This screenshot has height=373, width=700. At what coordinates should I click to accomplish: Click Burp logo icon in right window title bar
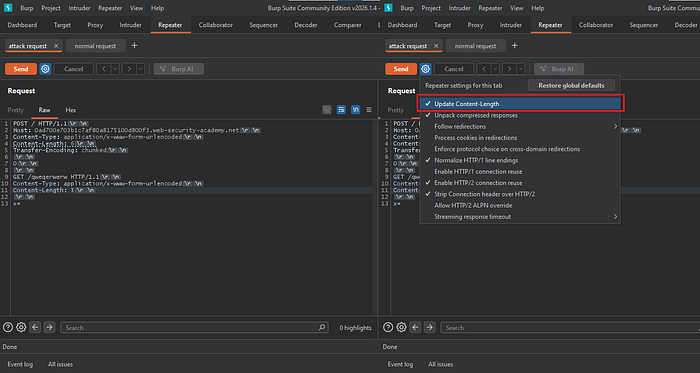pos(388,8)
